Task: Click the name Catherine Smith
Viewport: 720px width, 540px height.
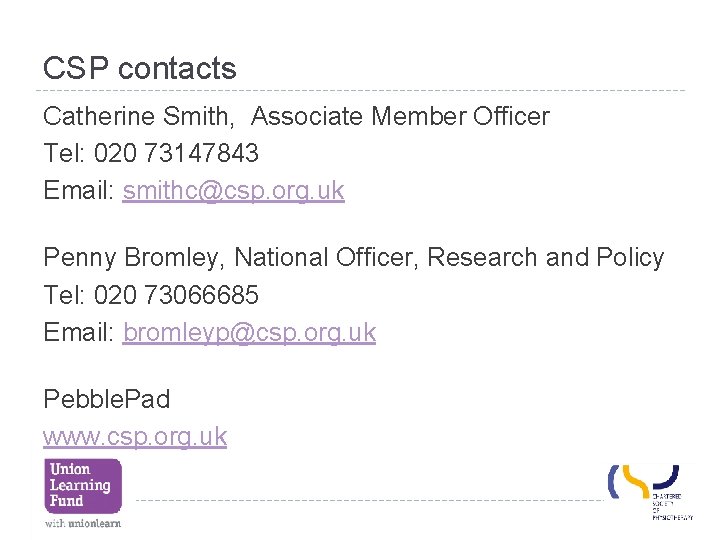Action: pyautogui.click(x=137, y=117)
